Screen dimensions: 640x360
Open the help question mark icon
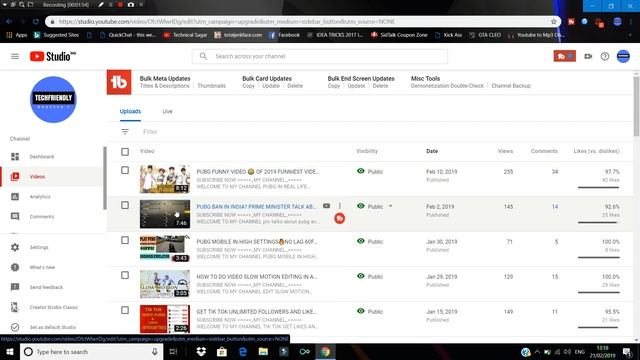[x=605, y=56]
